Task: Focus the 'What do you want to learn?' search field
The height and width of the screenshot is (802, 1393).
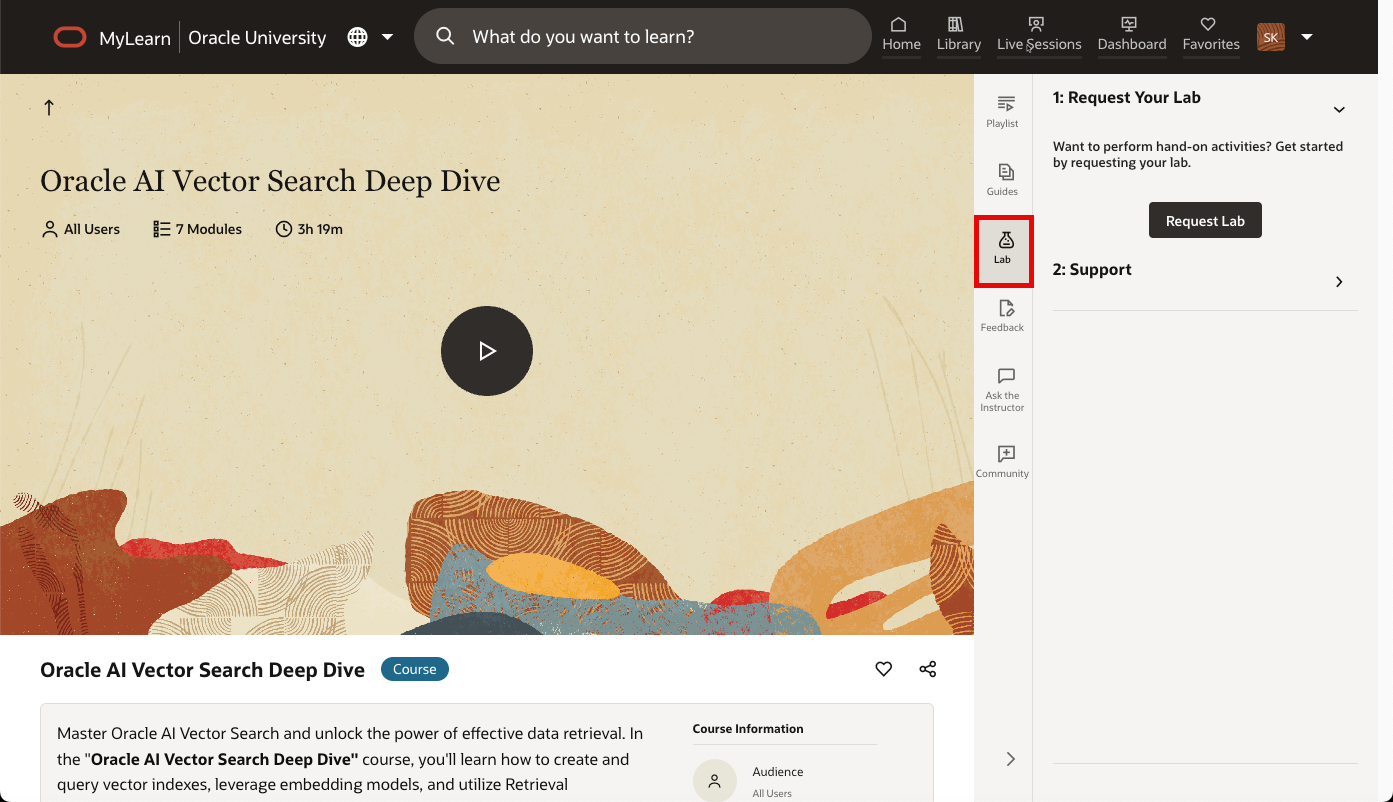Action: point(642,36)
